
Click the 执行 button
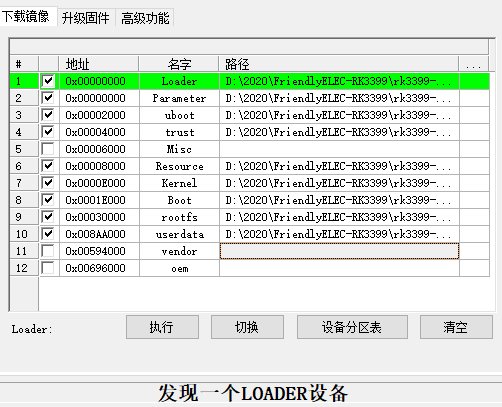point(162,327)
